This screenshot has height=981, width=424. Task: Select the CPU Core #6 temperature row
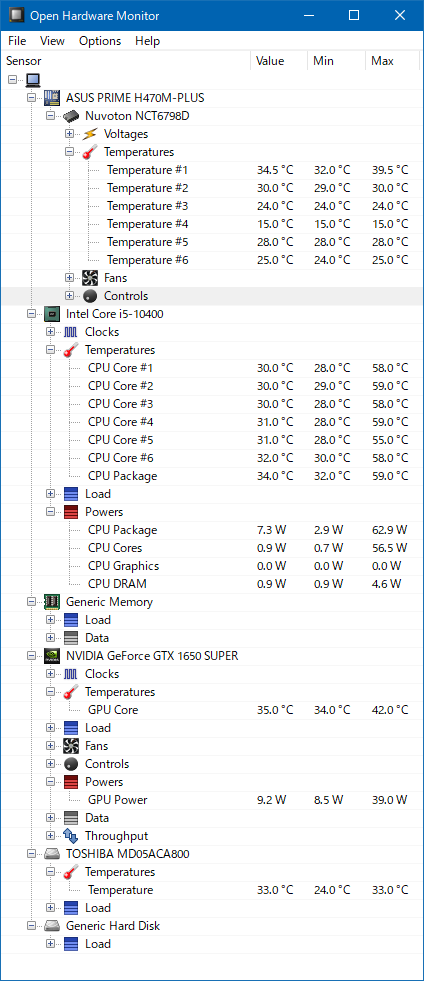tap(211, 458)
